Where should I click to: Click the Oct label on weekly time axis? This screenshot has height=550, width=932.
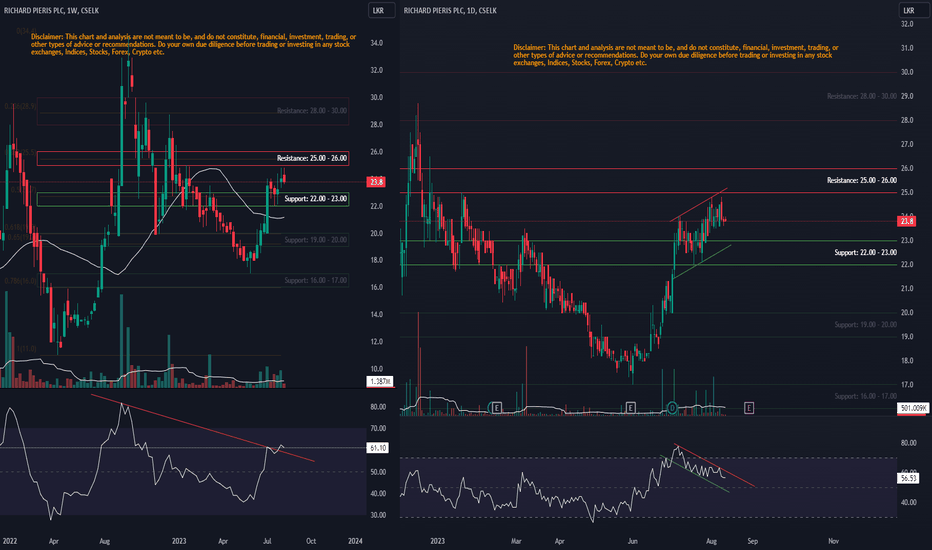point(311,541)
